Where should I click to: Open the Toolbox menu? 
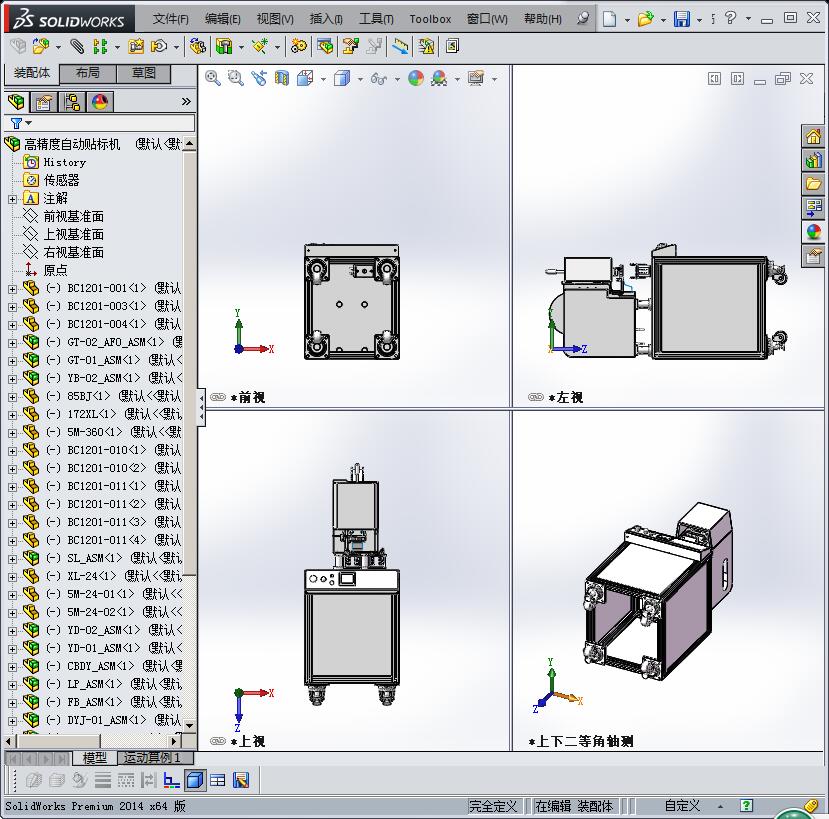pyautogui.click(x=430, y=19)
